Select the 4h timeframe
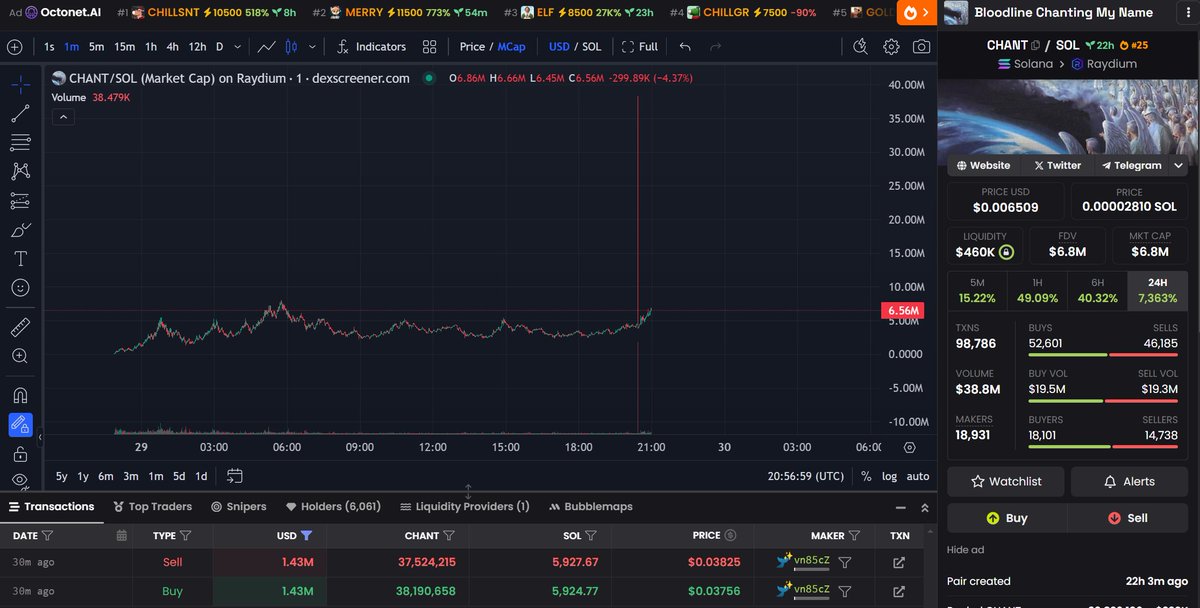This screenshot has height=608, width=1200. [172, 47]
